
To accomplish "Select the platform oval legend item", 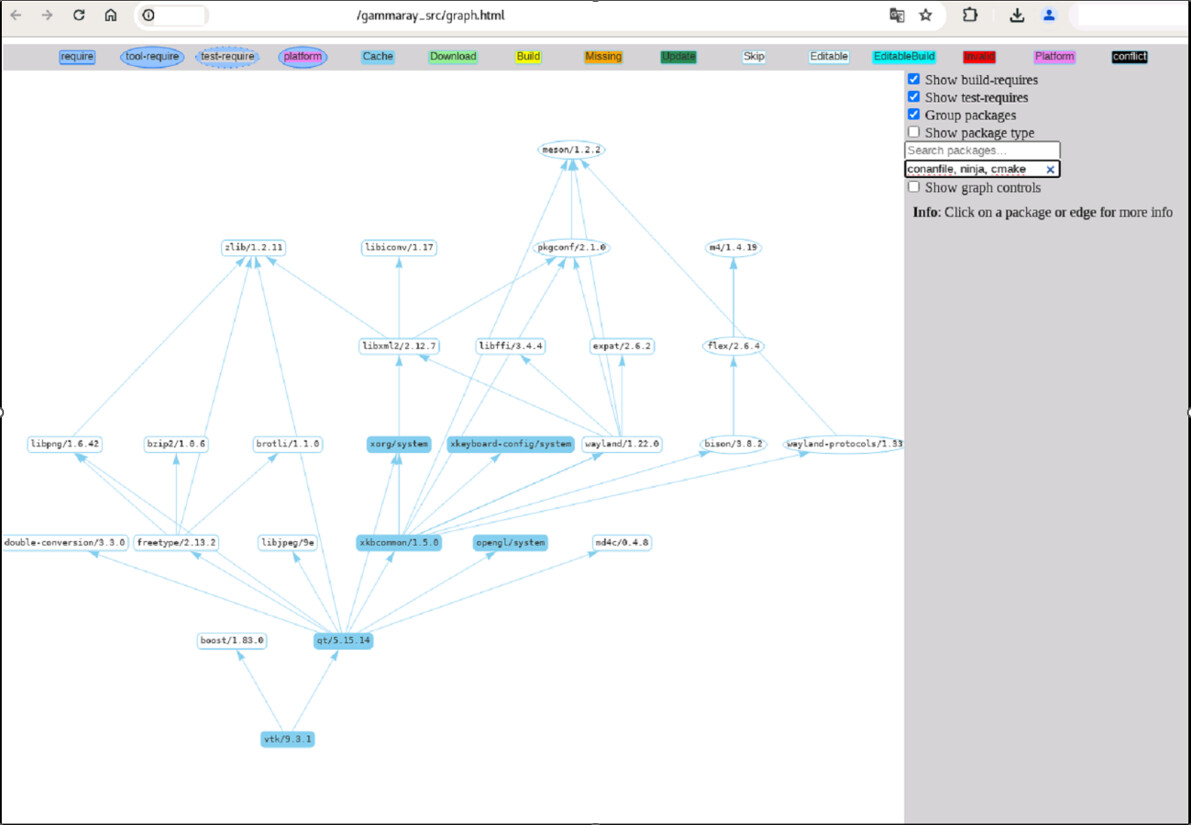I will coord(302,57).
